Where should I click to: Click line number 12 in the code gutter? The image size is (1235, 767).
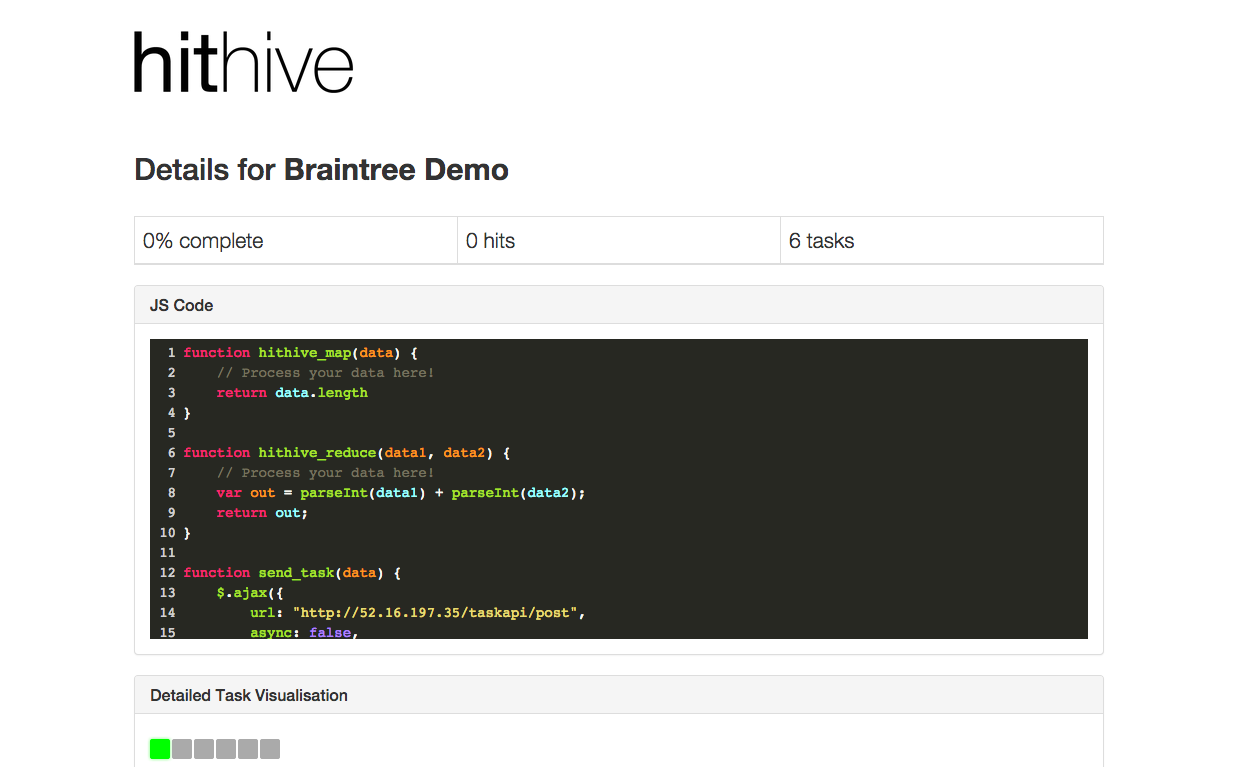pyautogui.click(x=167, y=573)
